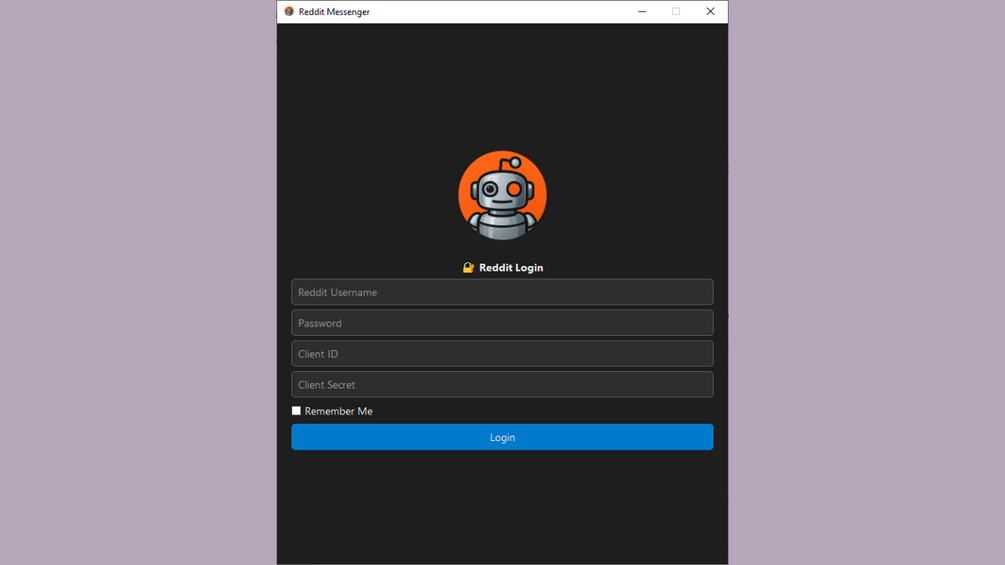This screenshot has width=1005, height=565.
Task: Click the Remember Me label text
Action: pyautogui.click(x=338, y=411)
